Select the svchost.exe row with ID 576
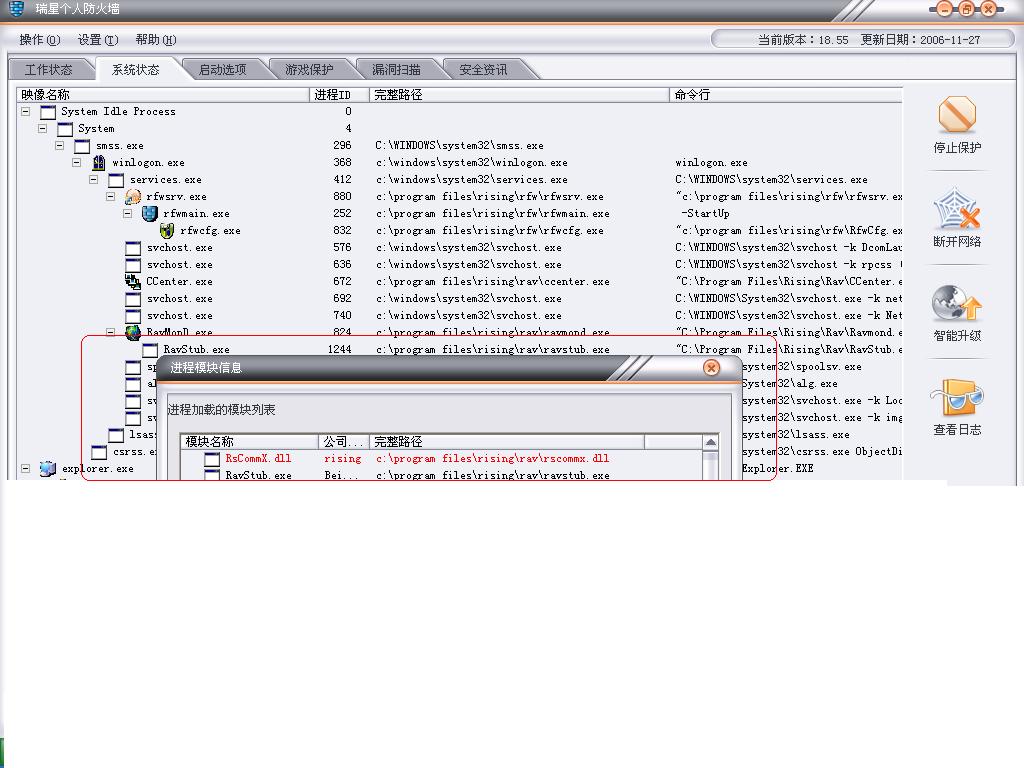This screenshot has height=768, width=1024. pos(459,248)
